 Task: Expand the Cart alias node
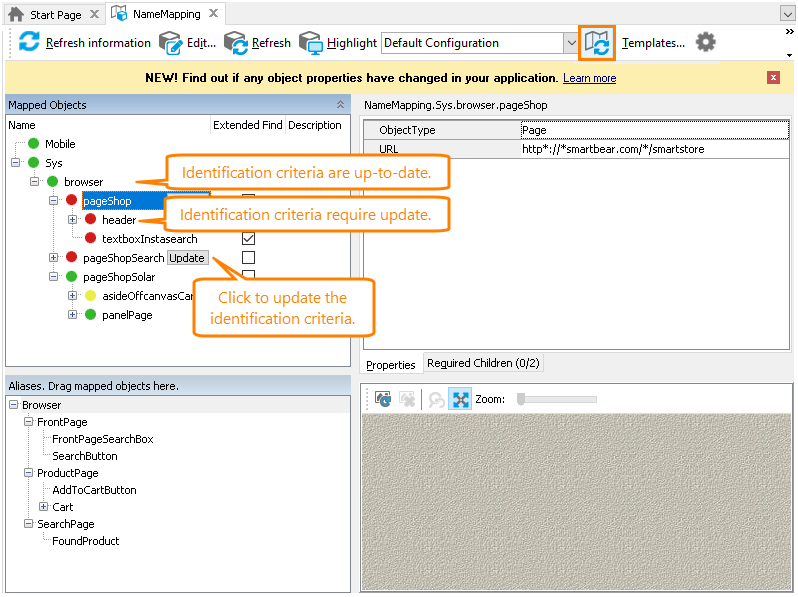point(43,507)
